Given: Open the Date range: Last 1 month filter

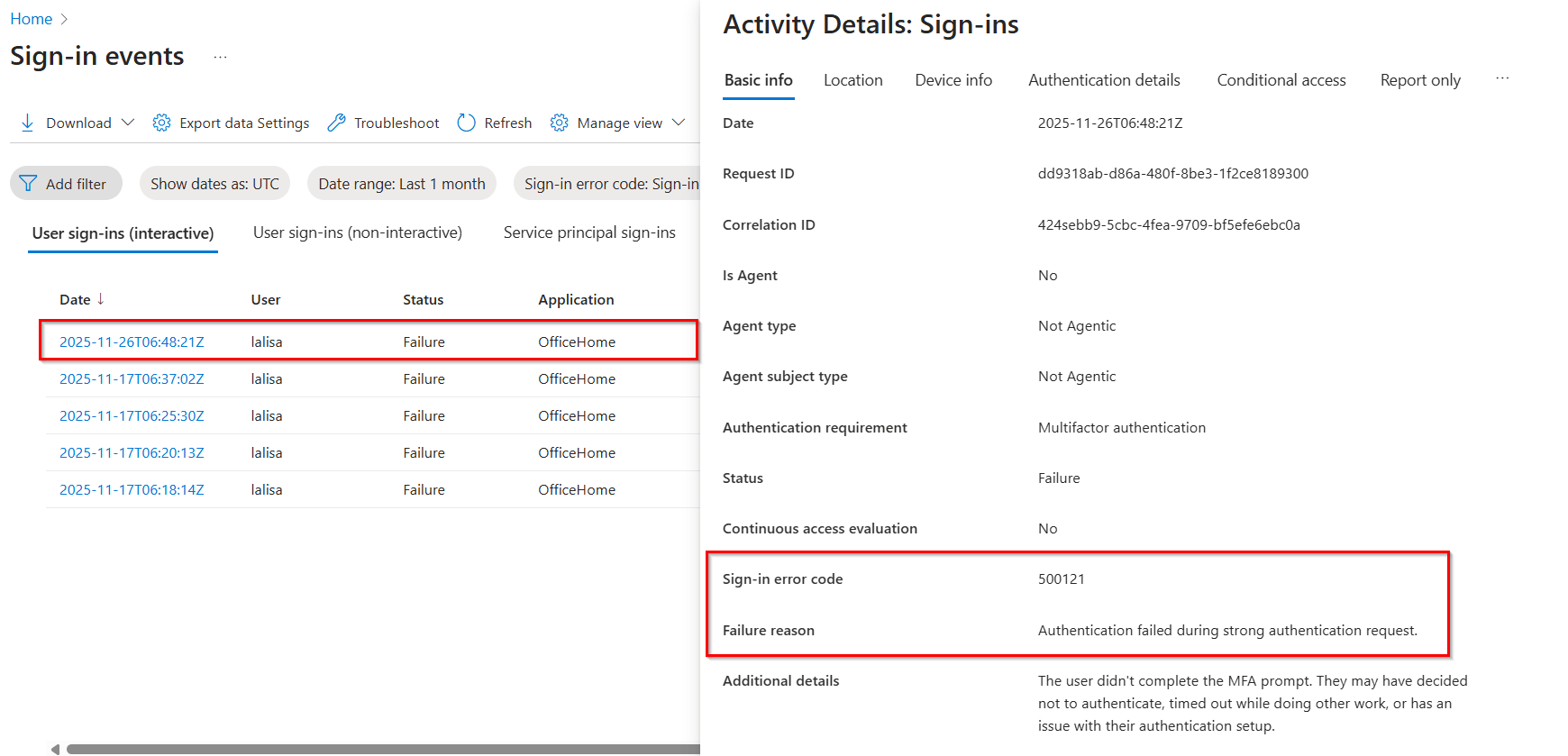Looking at the screenshot, I should [x=401, y=183].
